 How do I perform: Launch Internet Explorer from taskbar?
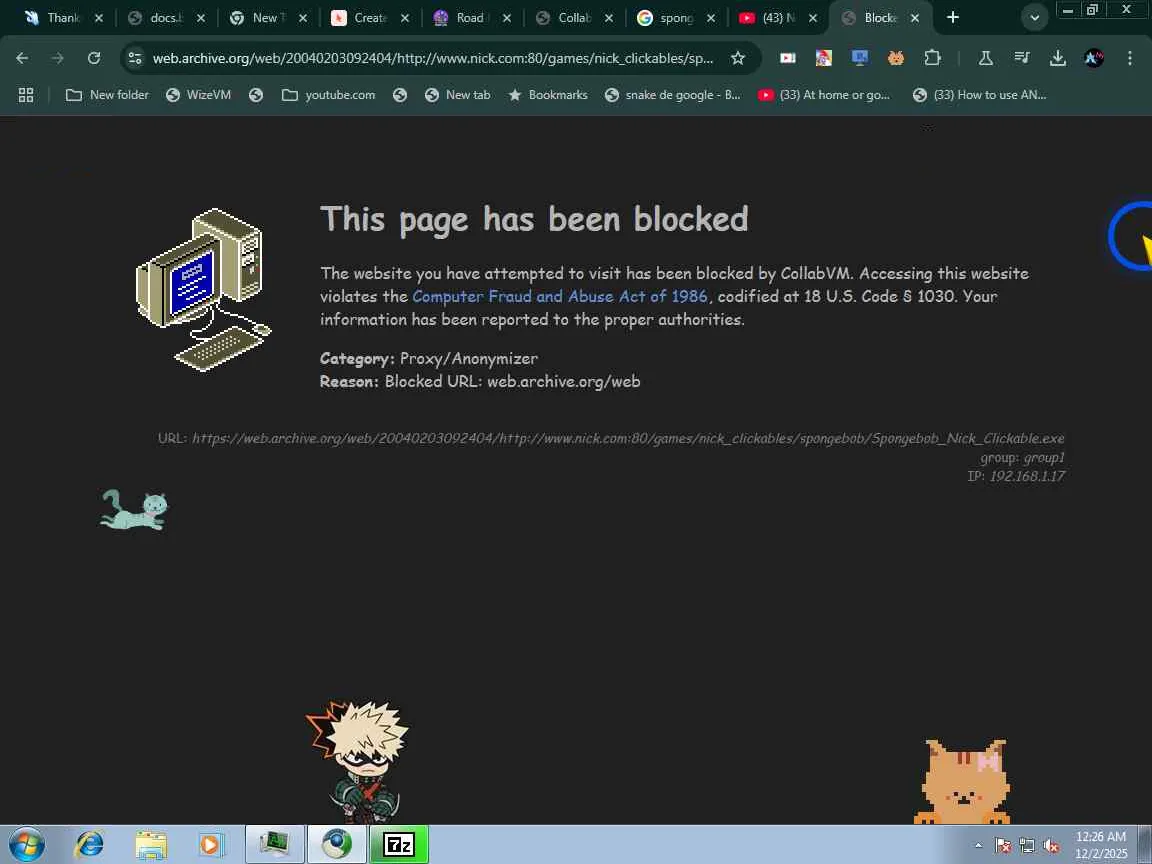pos(90,845)
